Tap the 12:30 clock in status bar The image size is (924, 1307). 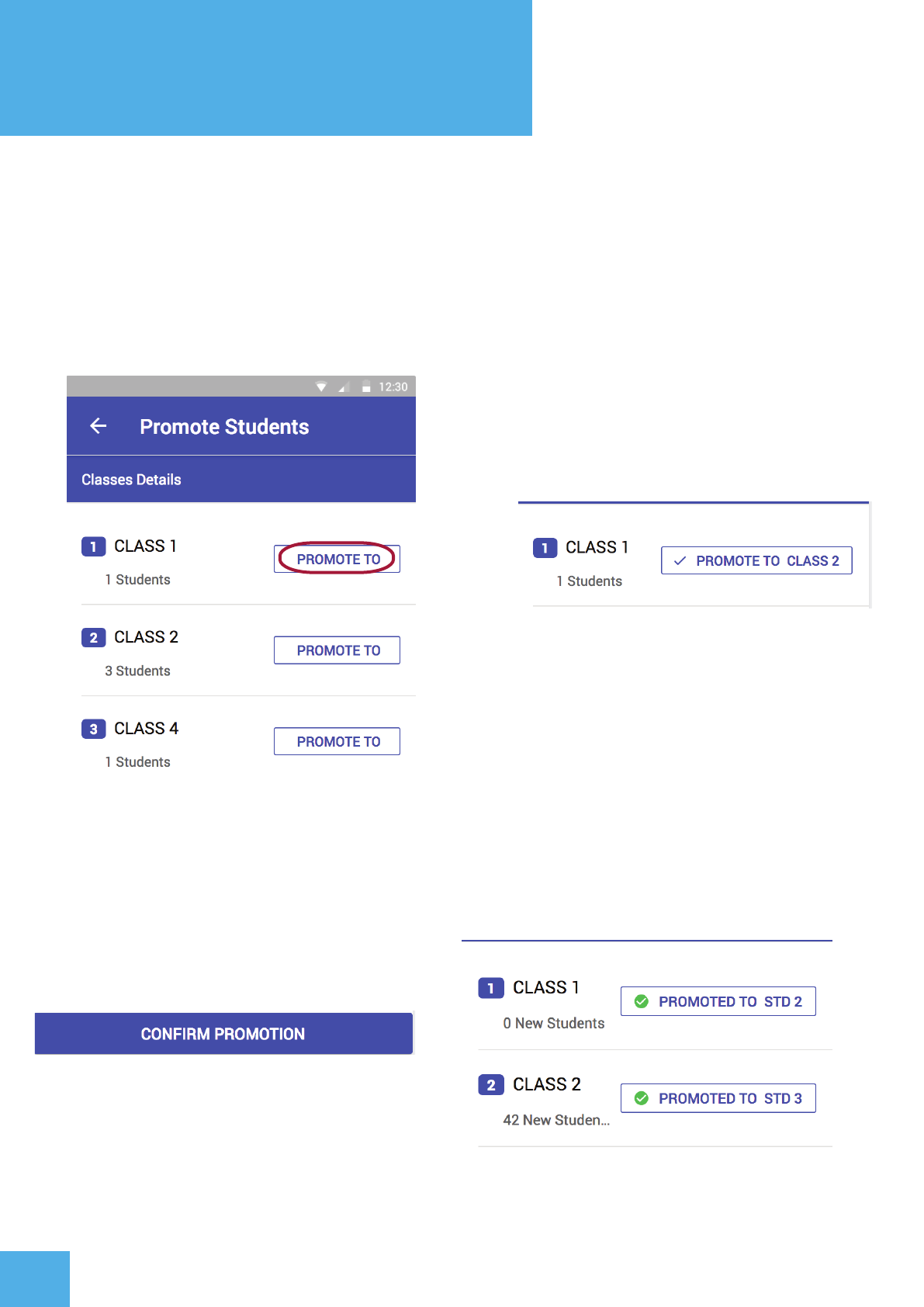(x=393, y=387)
